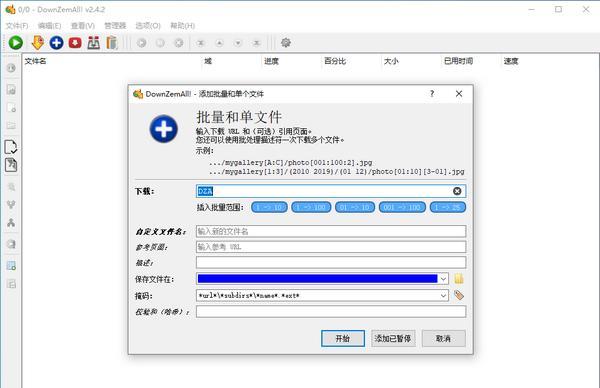Insert the '001 -> 100' batch range
The width and height of the screenshot is (600, 388).
tap(402, 207)
